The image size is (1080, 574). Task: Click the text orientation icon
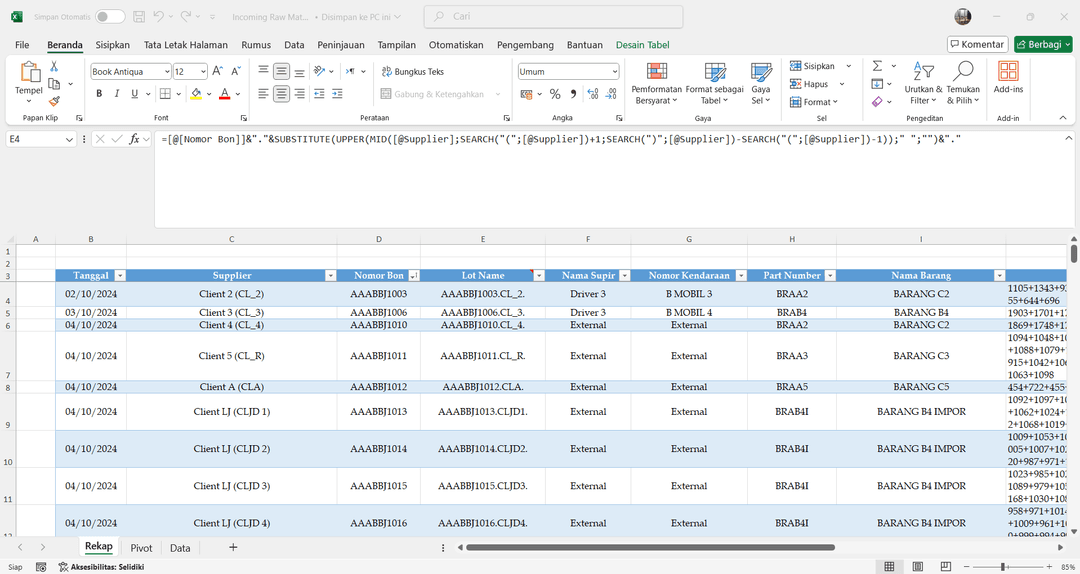coord(319,71)
